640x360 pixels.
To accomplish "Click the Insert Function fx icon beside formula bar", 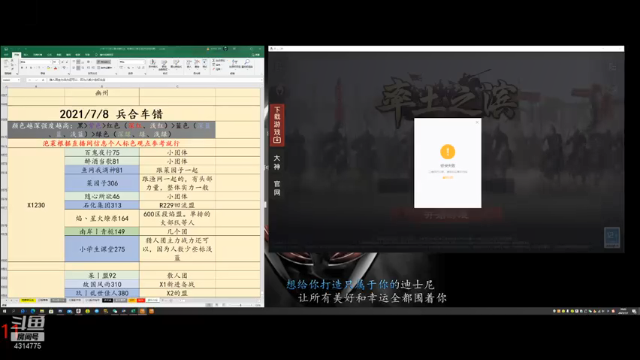I will pos(43,80).
